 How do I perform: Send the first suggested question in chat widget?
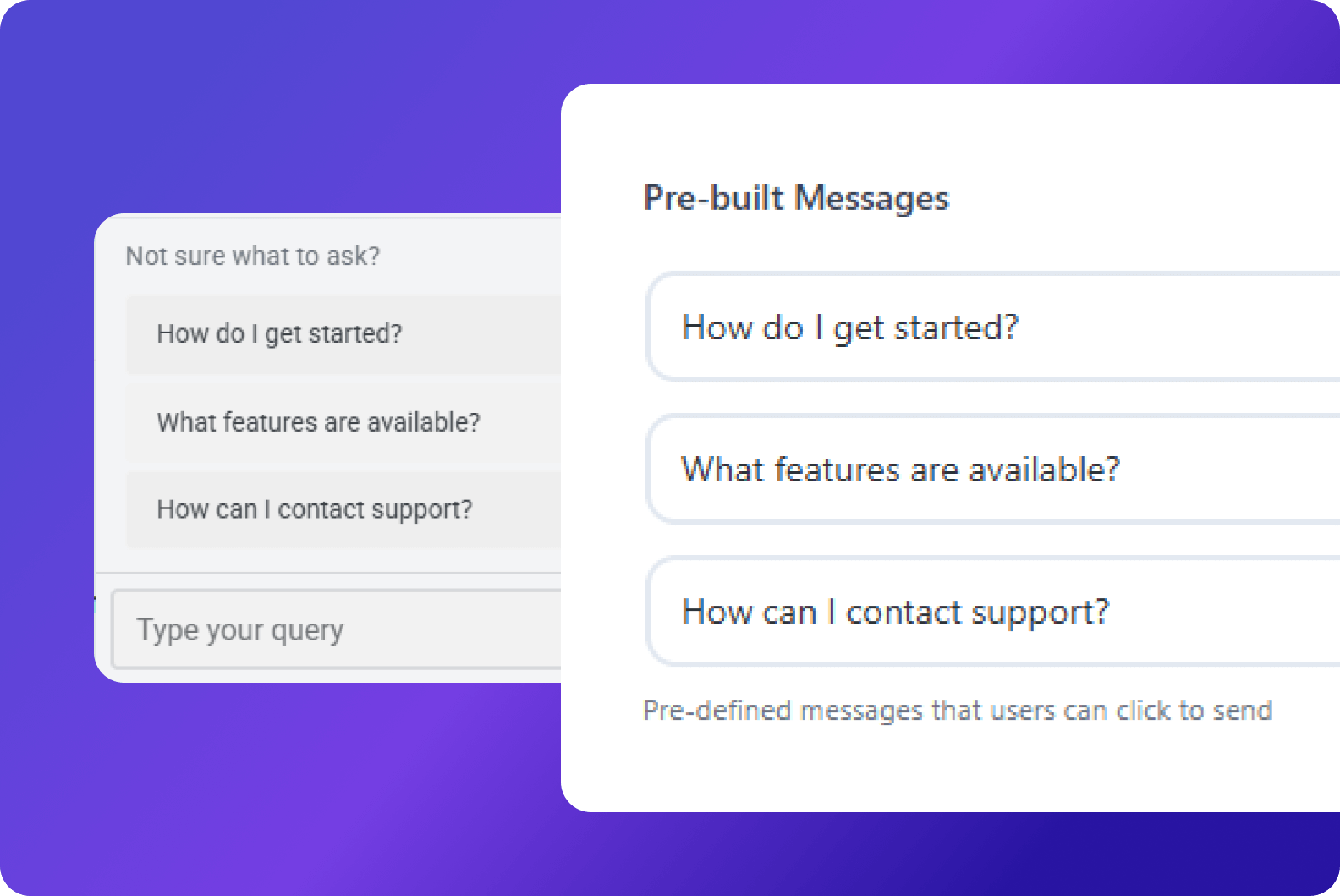pyautogui.click(x=279, y=334)
